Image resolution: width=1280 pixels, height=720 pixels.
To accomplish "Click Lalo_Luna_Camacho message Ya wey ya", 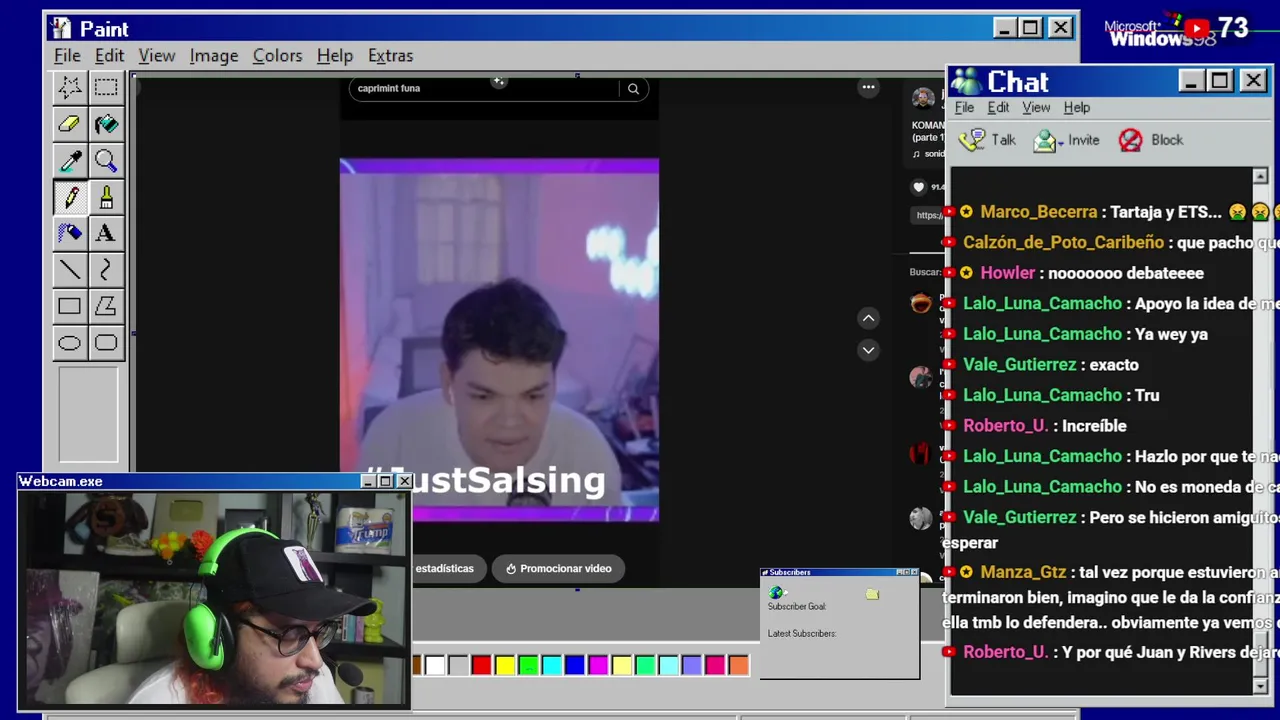I will (x=1085, y=334).
